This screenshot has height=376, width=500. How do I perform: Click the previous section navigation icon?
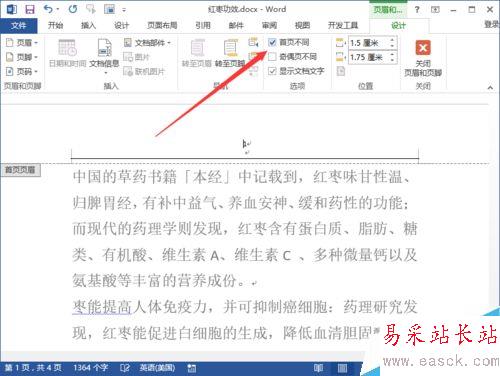(253, 42)
